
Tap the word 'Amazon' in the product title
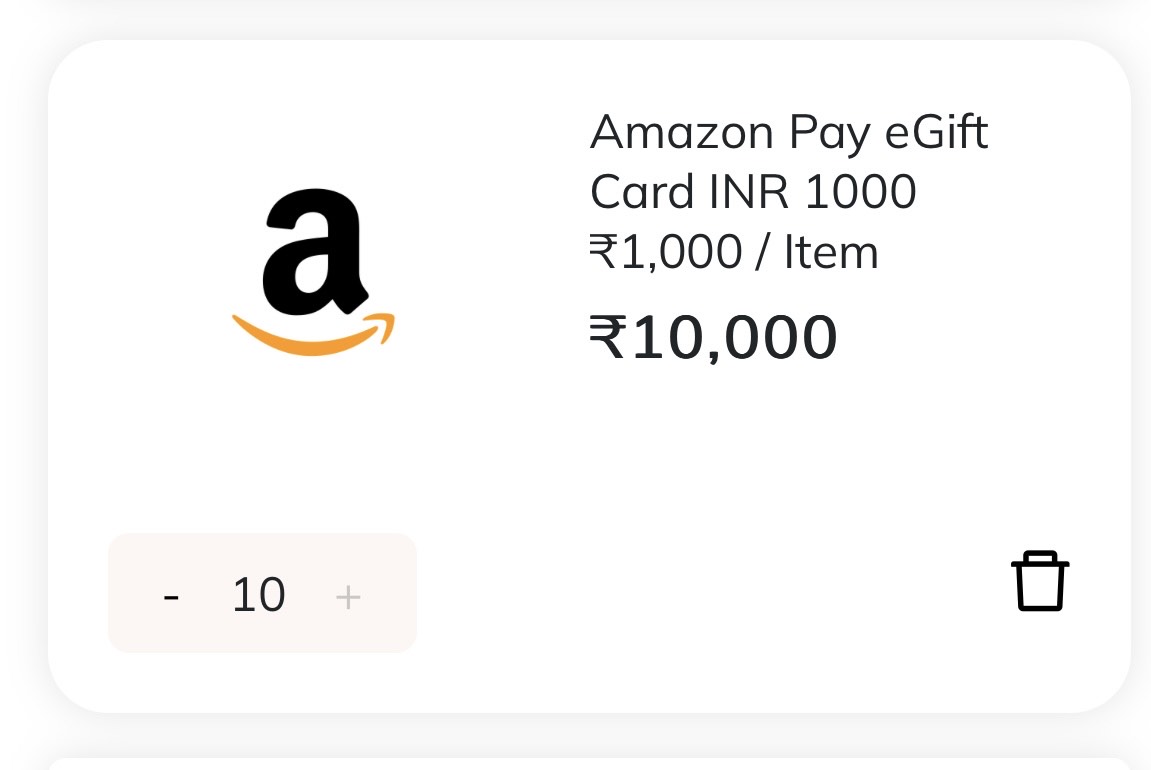click(682, 132)
